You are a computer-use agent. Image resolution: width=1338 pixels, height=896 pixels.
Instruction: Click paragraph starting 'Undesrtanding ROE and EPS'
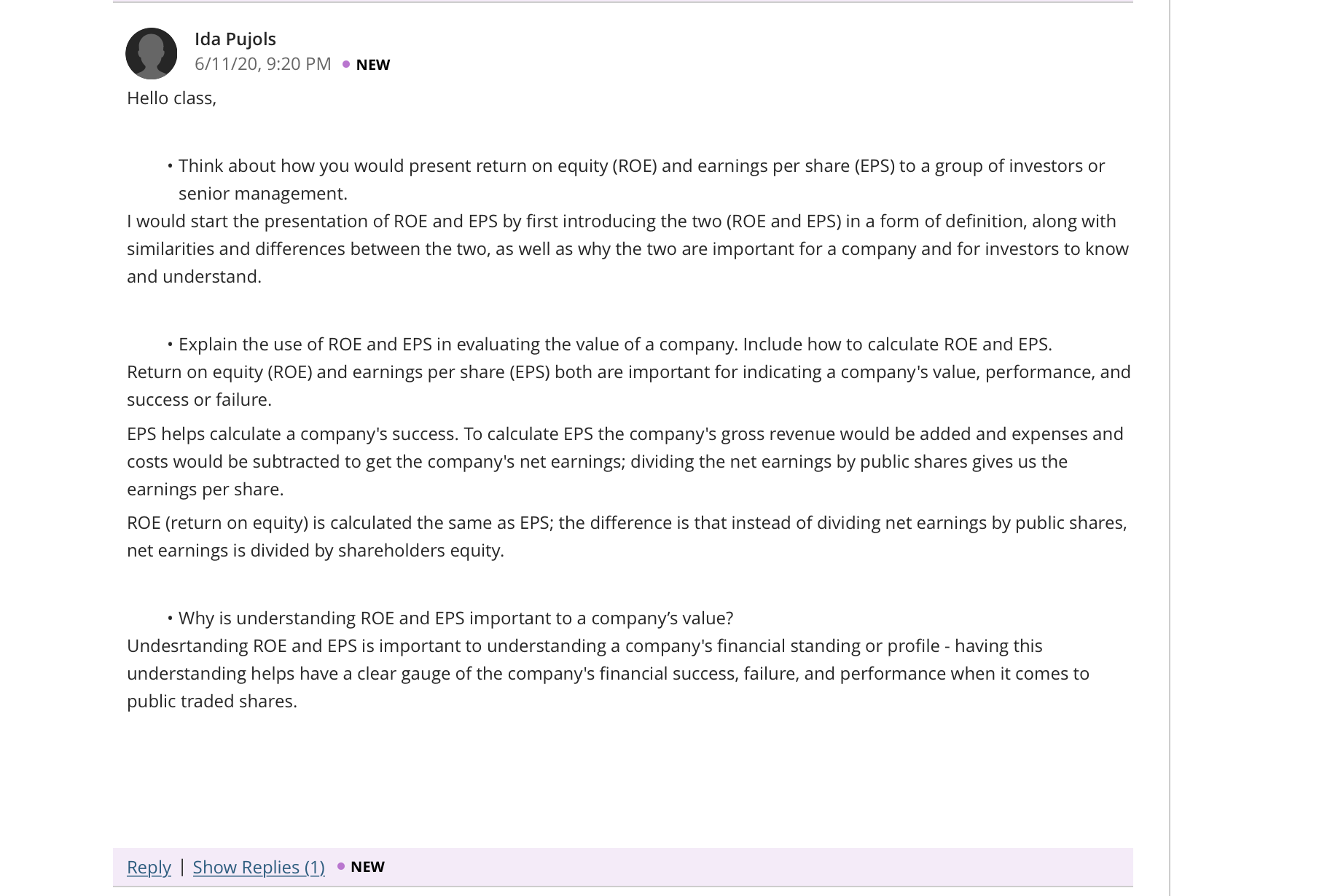(608, 673)
